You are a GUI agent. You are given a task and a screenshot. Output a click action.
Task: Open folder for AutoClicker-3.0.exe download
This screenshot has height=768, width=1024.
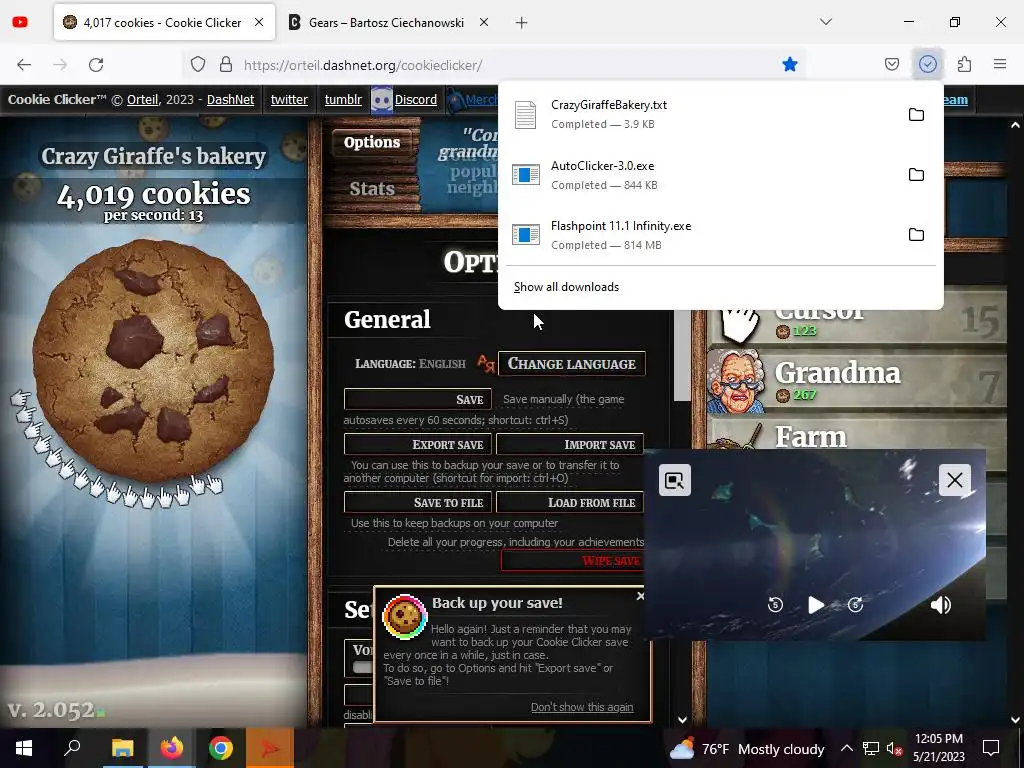(916, 174)
